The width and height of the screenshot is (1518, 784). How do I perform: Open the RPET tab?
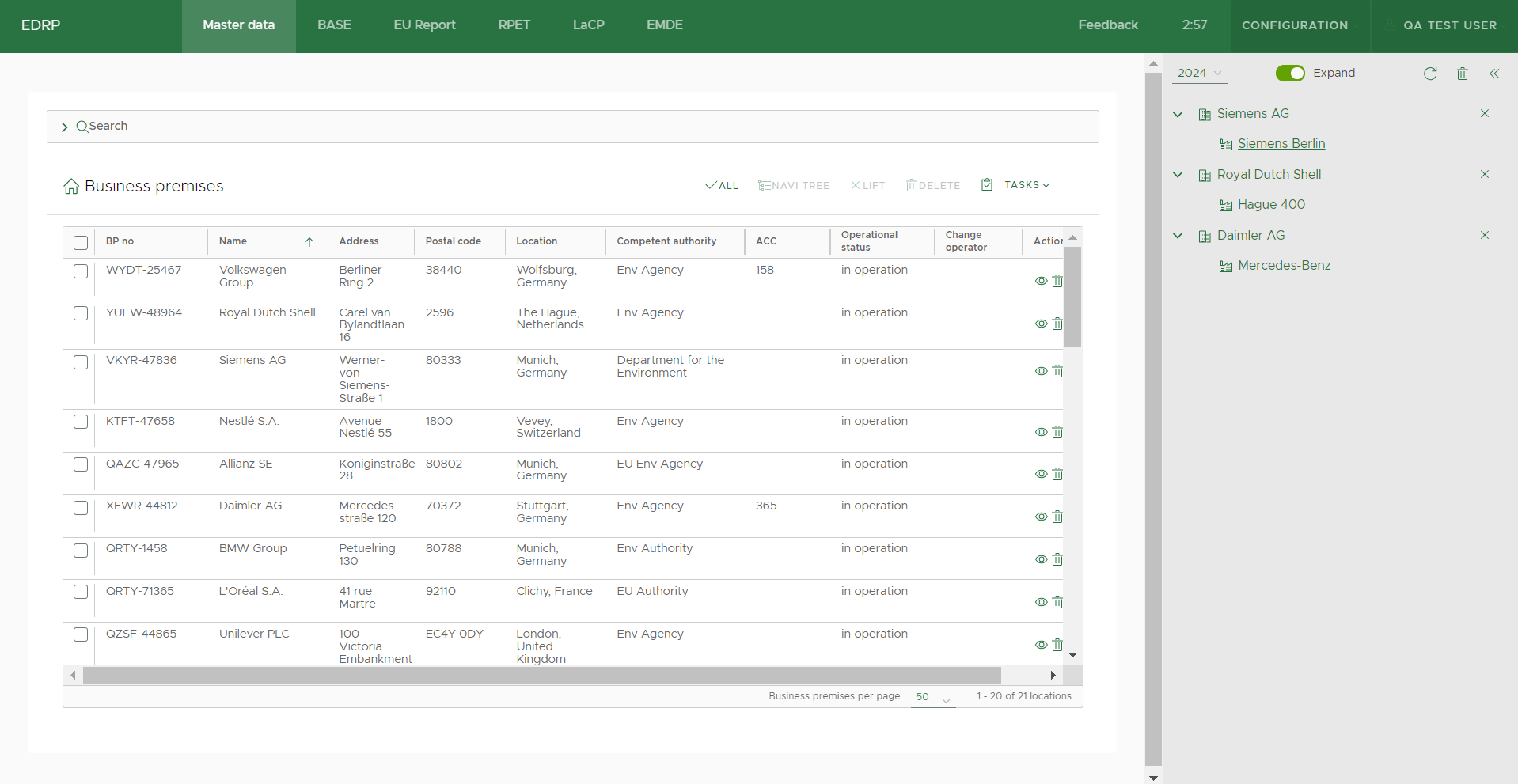tap(514, 25)
